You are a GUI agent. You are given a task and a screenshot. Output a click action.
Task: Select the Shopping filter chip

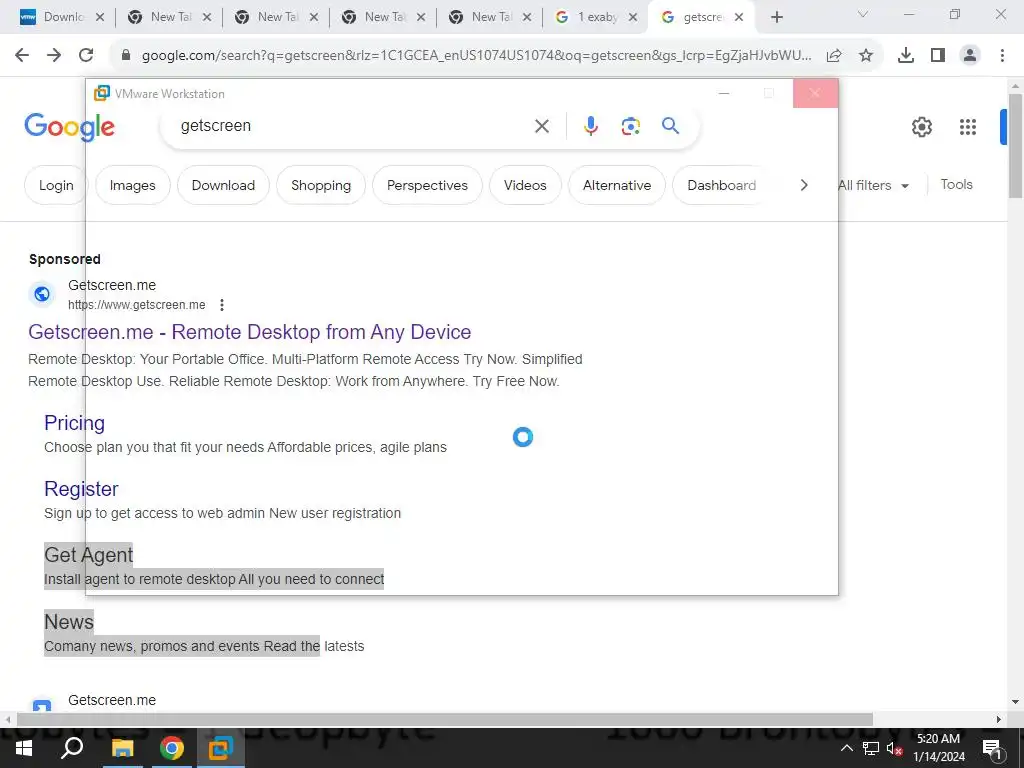tap(321, 185)
